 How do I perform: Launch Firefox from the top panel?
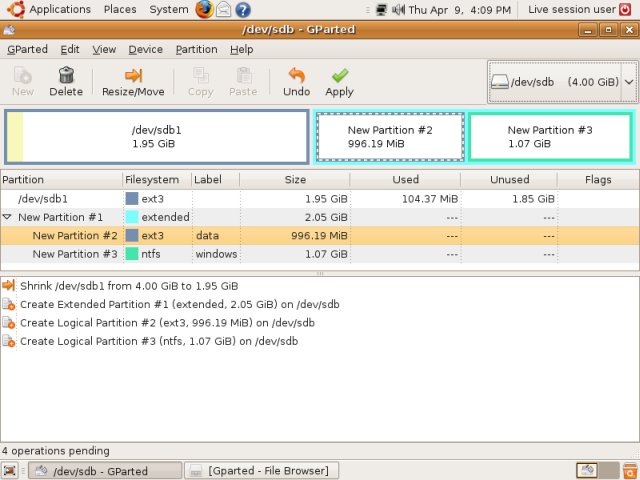point(204,9)
